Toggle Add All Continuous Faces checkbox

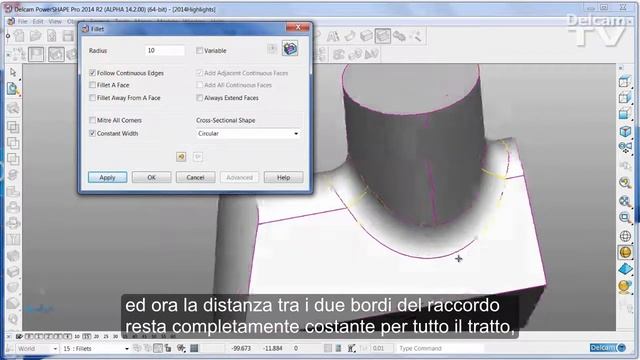coord(199,85)
